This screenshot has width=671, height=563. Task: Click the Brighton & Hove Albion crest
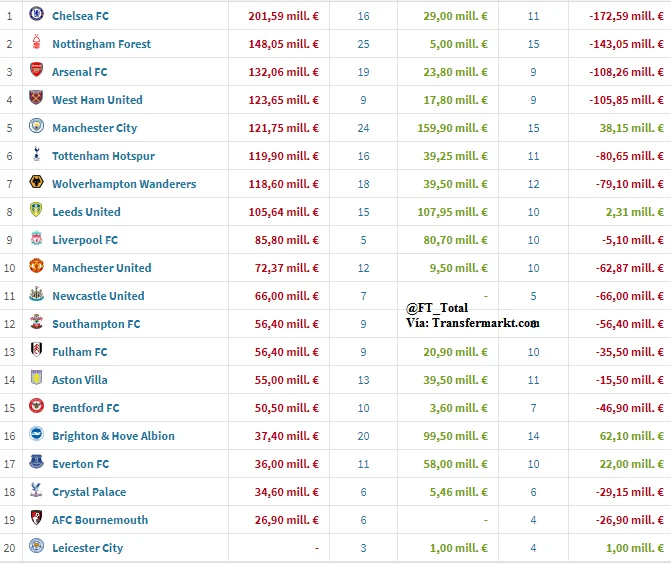pos(36,434)
